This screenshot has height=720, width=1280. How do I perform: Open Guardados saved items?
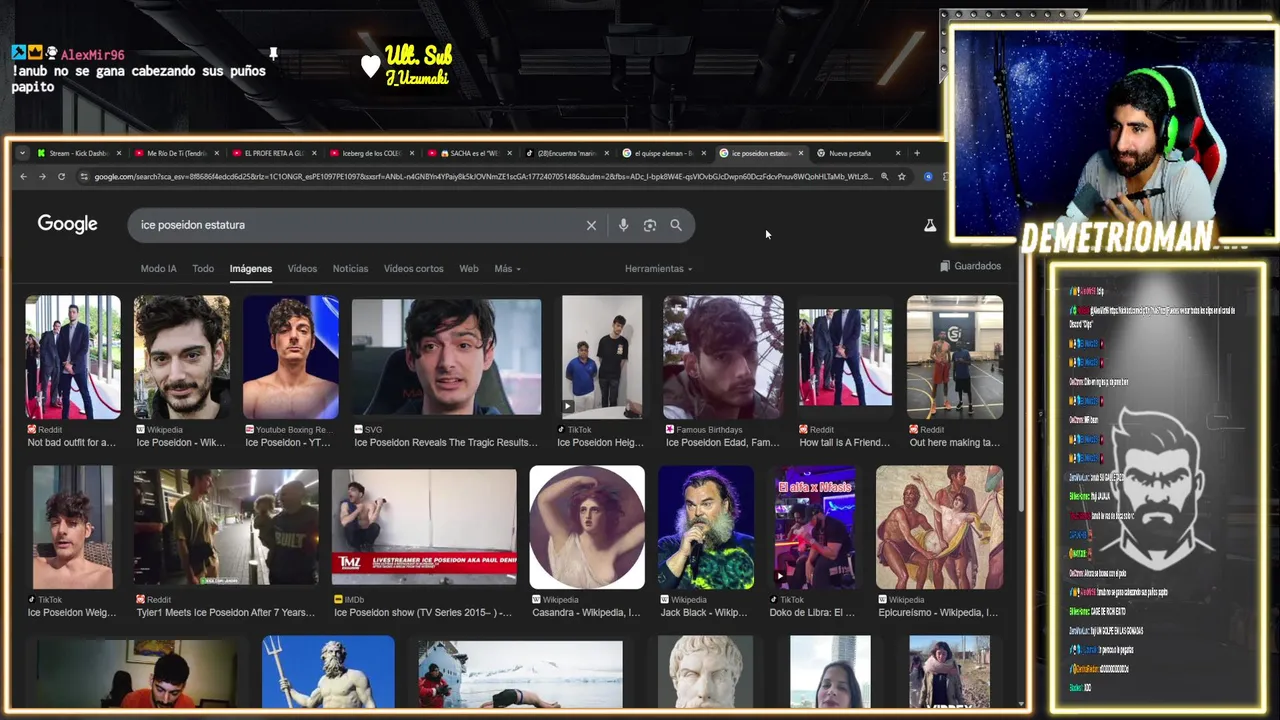(x=970, y=266)
